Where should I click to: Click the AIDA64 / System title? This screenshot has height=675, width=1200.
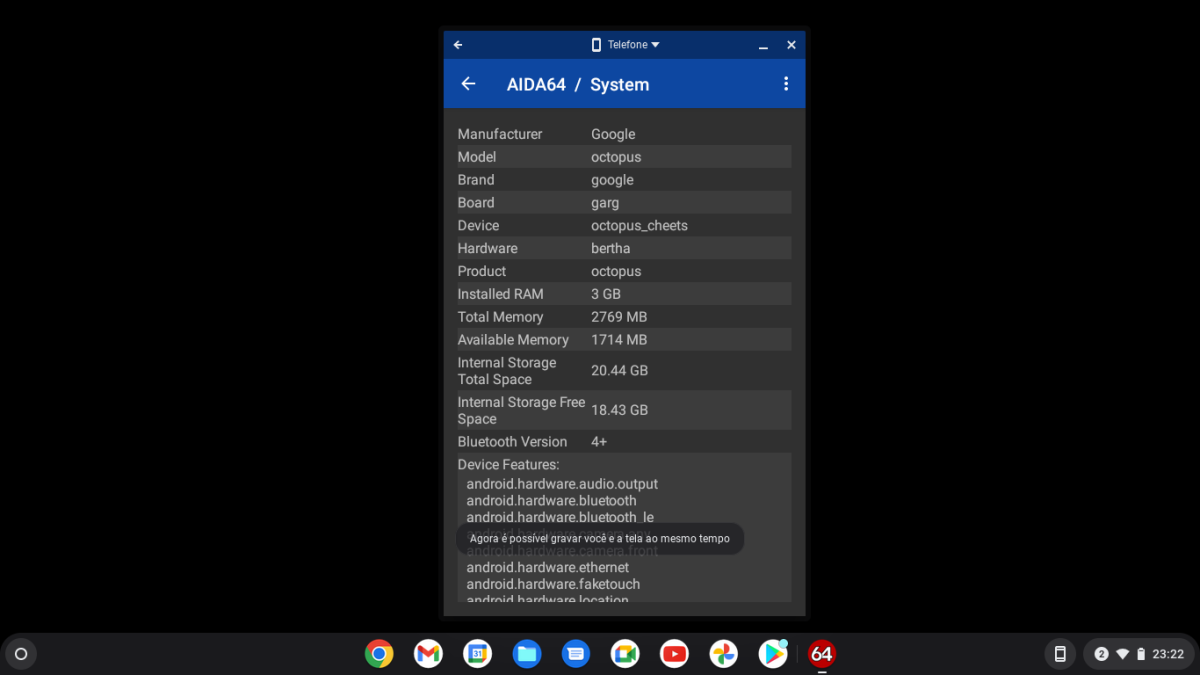(578, 85)
